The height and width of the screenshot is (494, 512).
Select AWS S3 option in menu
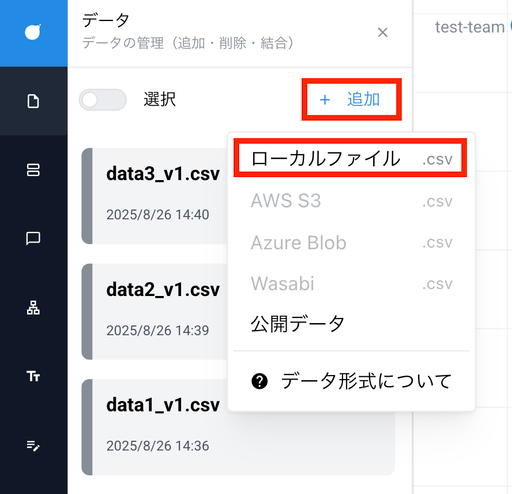pos(351,201)
